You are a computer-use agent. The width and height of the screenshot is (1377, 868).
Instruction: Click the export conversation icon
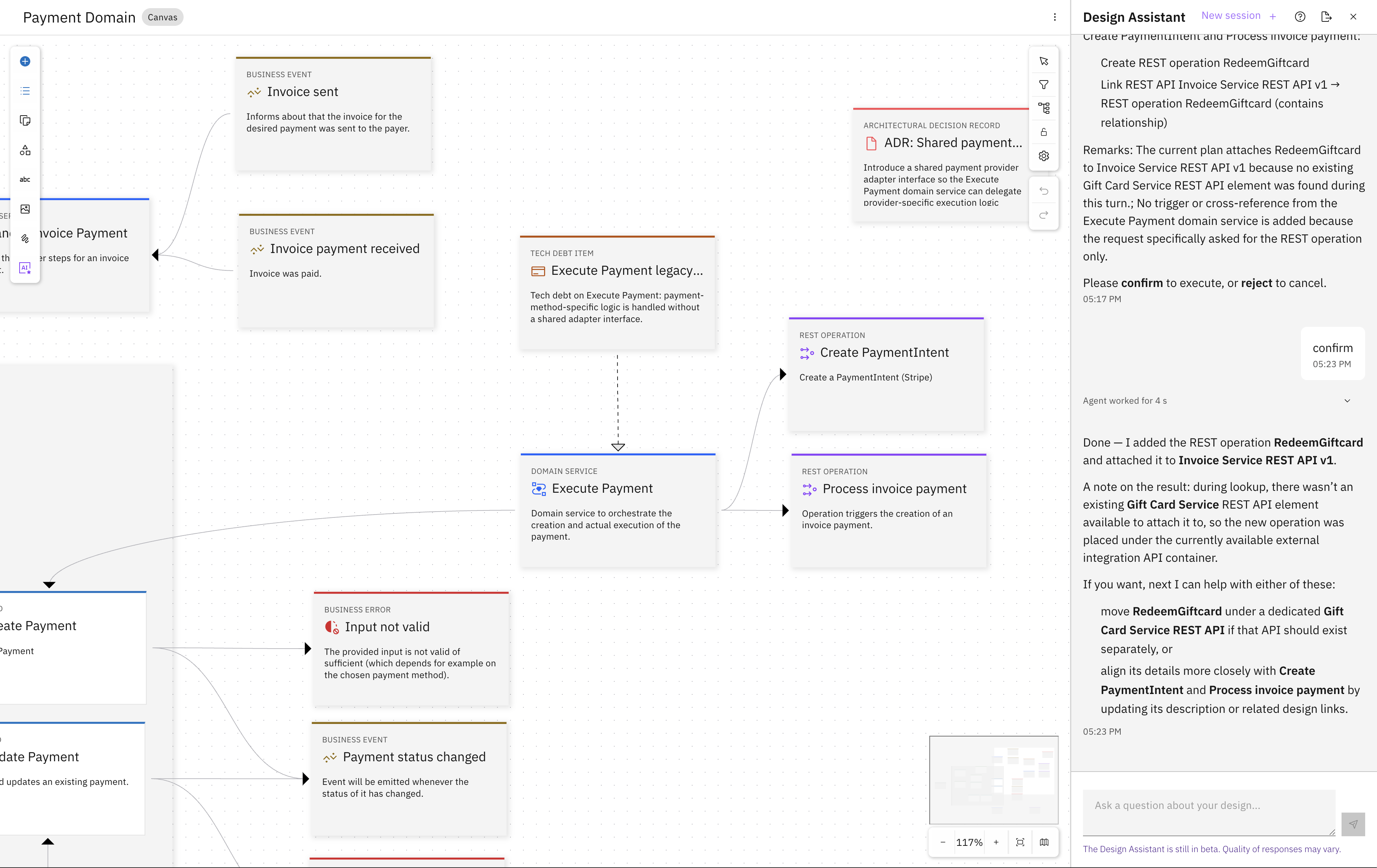(x=1327, y=17)
